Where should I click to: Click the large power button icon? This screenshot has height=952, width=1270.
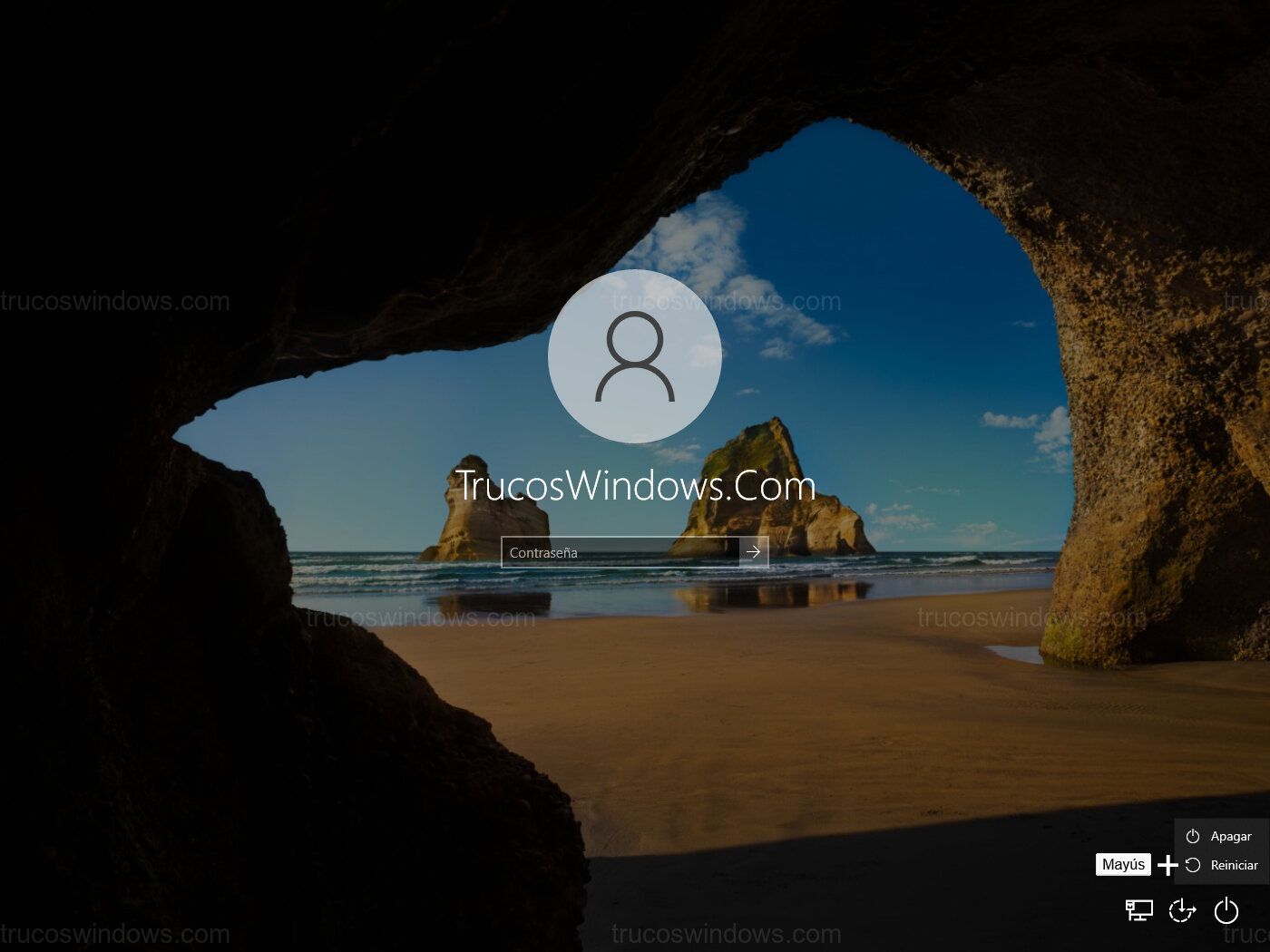tap(1226, 909)
